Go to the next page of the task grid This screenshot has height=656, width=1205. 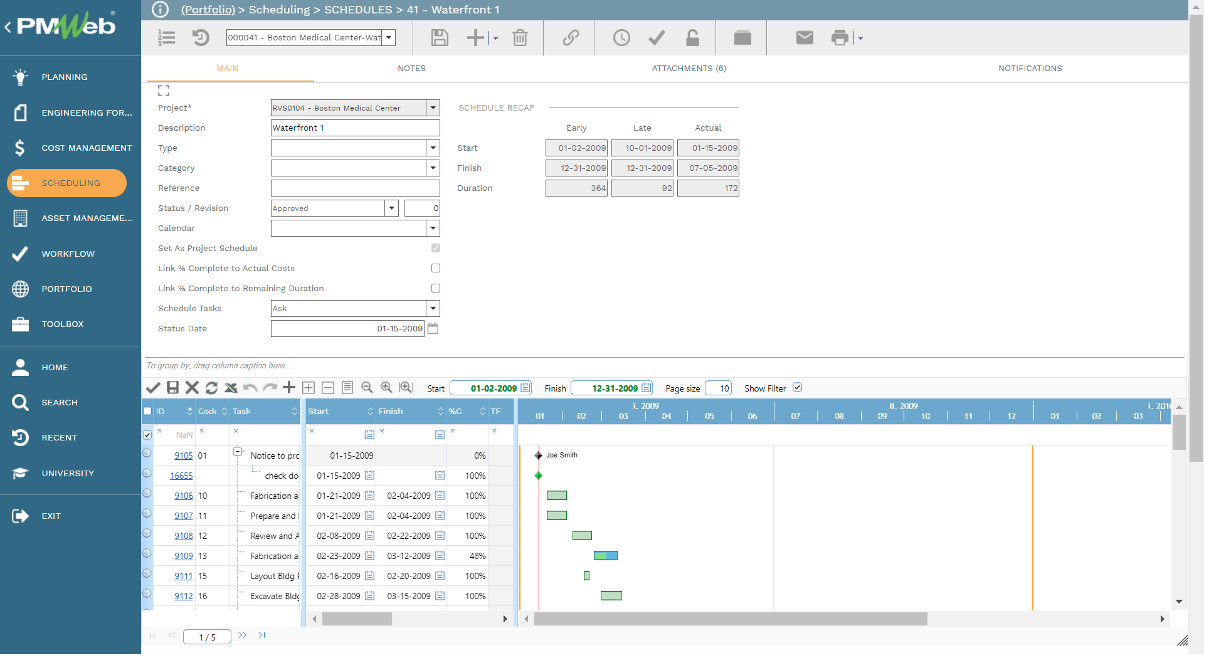point(243,635)
